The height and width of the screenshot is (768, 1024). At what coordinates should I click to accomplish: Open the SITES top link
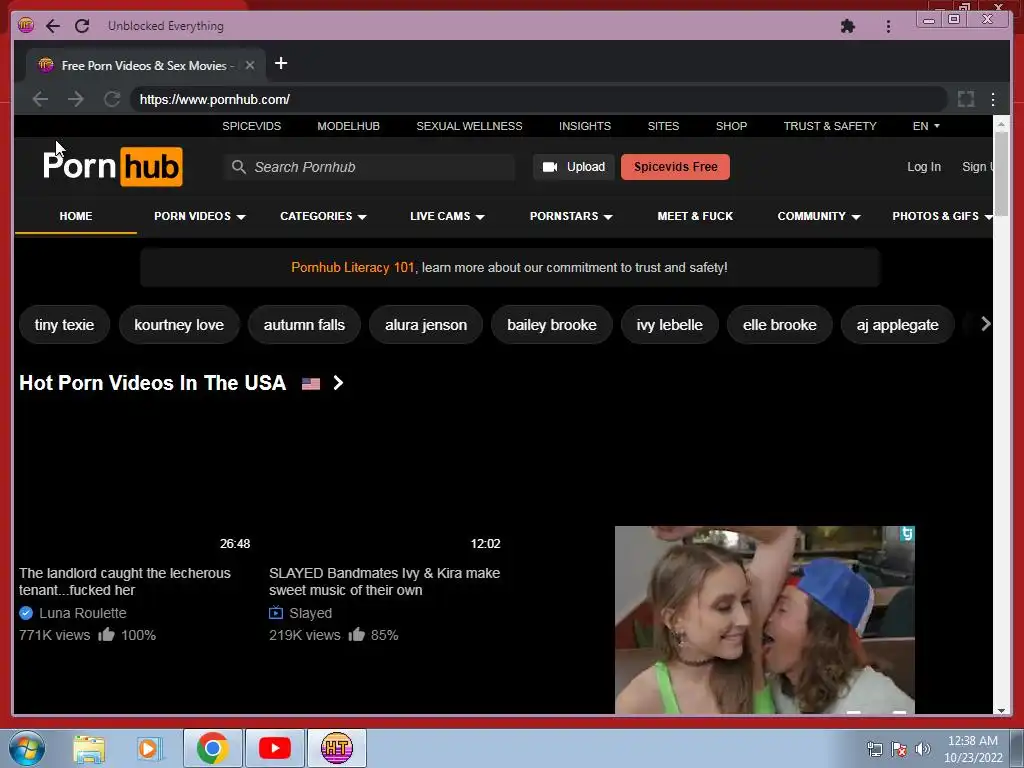(x=663, y=126)
